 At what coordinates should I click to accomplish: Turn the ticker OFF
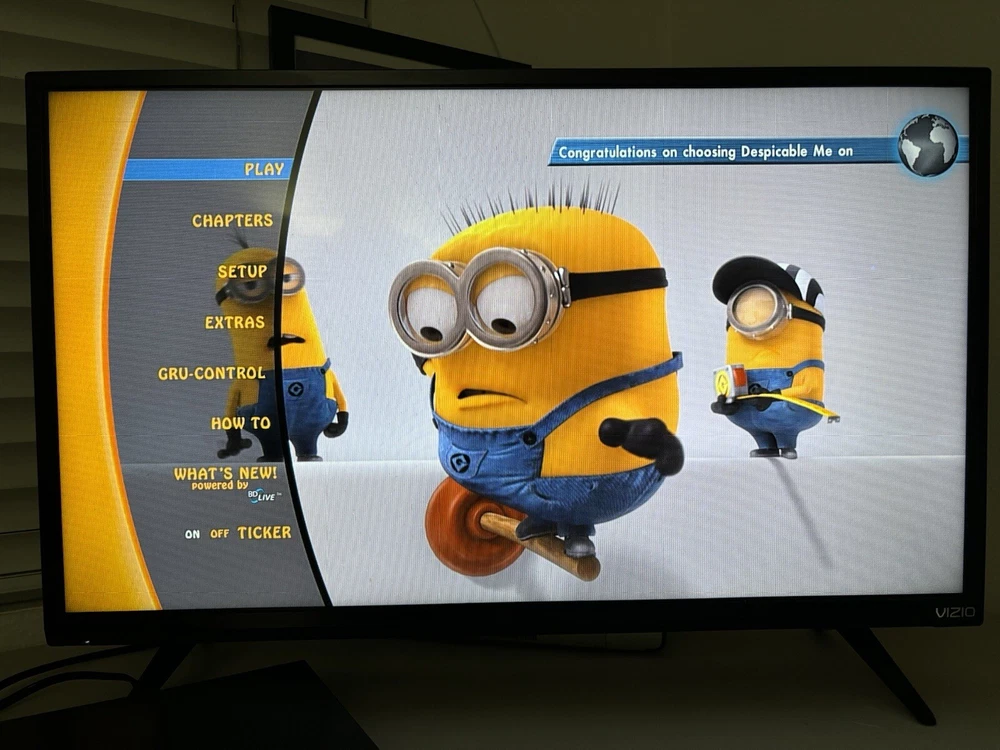[219, 534]
